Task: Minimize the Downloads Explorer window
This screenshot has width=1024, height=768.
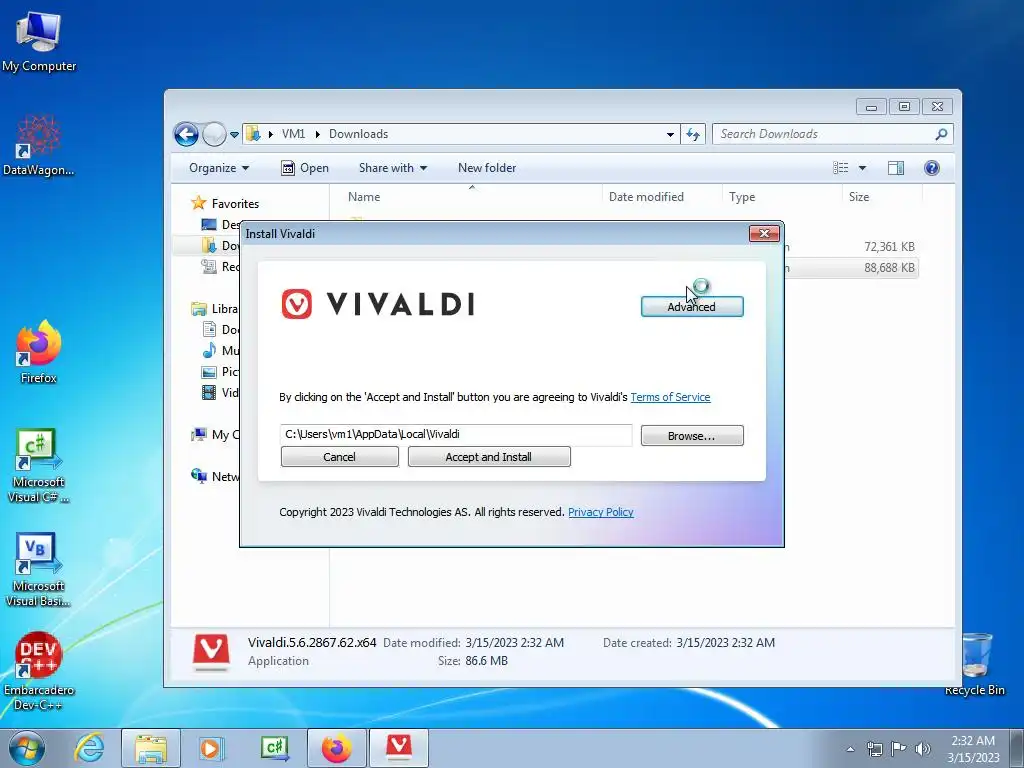Action: click(x=871, y=106)
